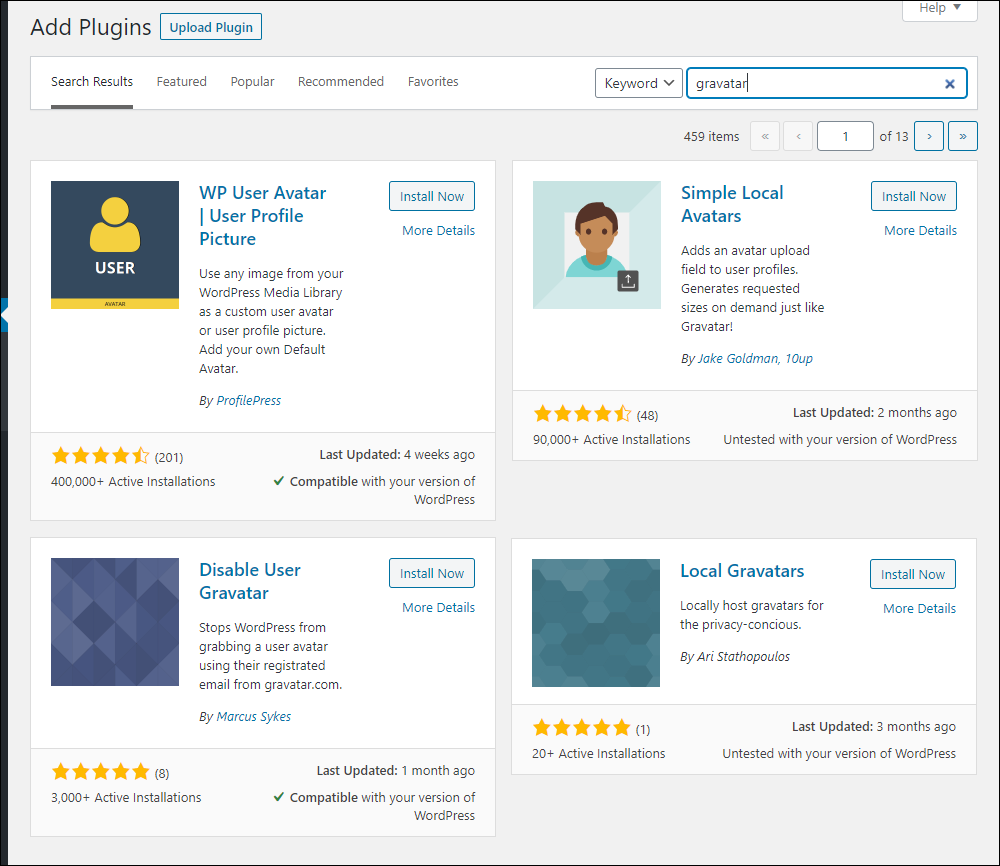The height and width of the screenshot is (866, 1000).
Task: Click the Last Updated: 2 months ago text
Action: (x=874, y=413)
